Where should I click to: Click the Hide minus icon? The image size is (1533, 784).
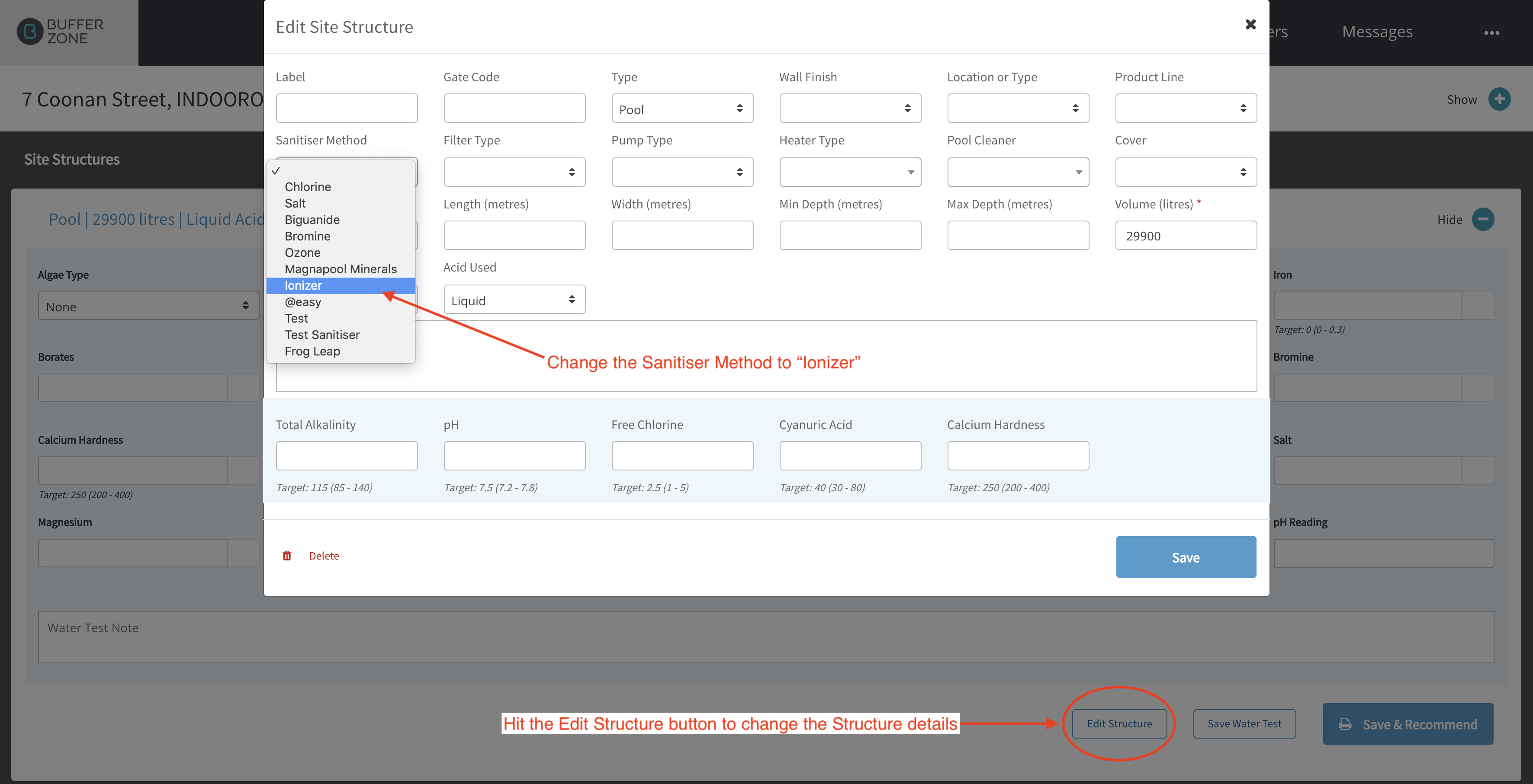click(x=1483, y=219)
